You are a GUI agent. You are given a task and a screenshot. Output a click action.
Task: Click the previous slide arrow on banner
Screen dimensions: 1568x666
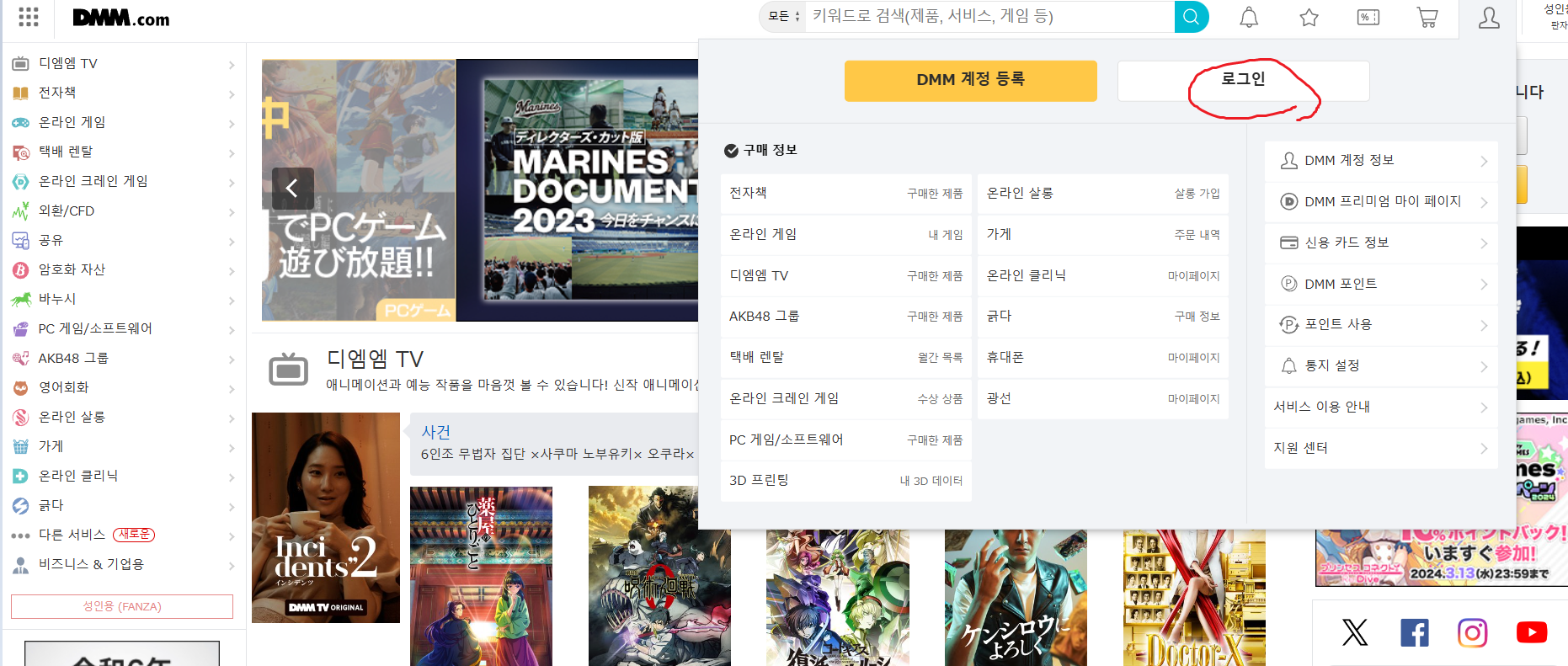click(x=292, y=188)
